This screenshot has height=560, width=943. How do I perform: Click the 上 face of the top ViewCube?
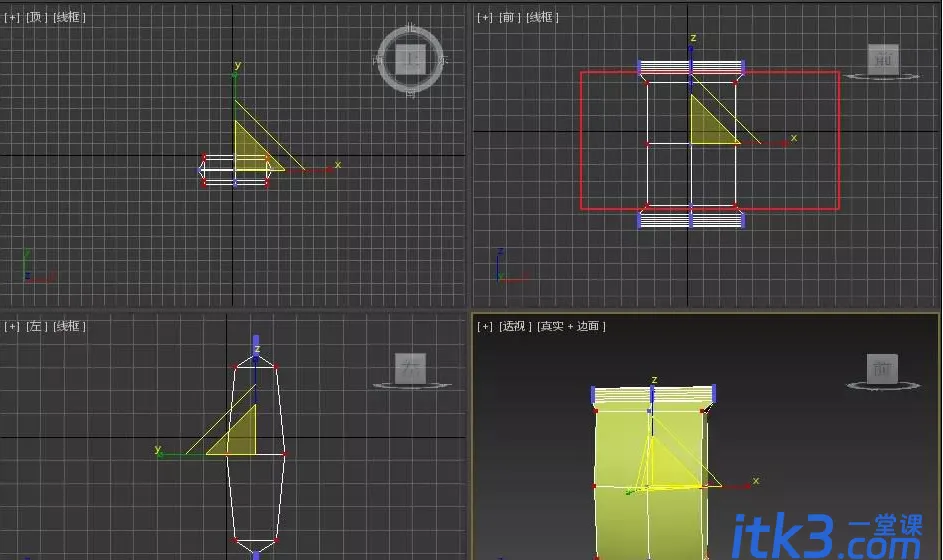pos(411,59)
